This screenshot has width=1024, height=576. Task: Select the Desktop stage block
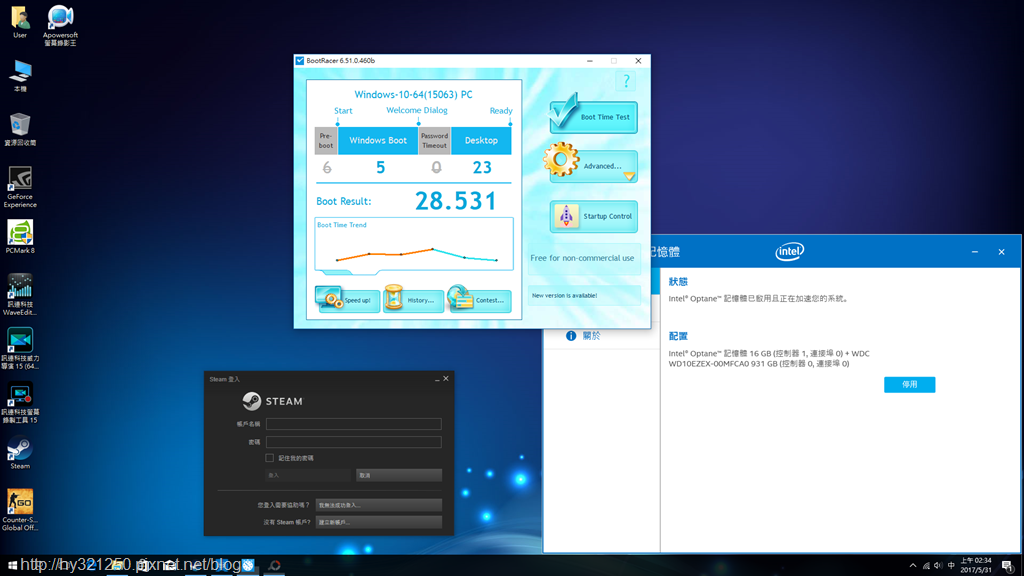pos(481,140)
